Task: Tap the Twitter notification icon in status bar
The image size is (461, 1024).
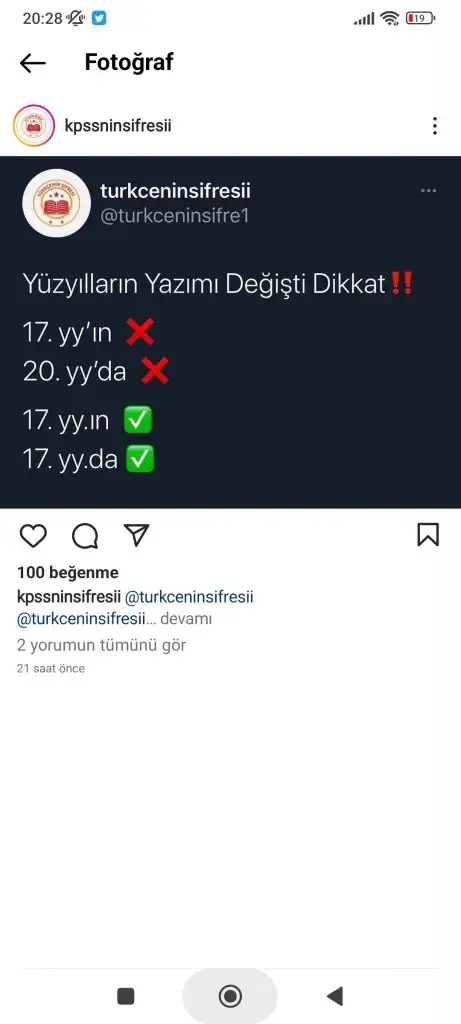Action: click(x=99, y=18)
